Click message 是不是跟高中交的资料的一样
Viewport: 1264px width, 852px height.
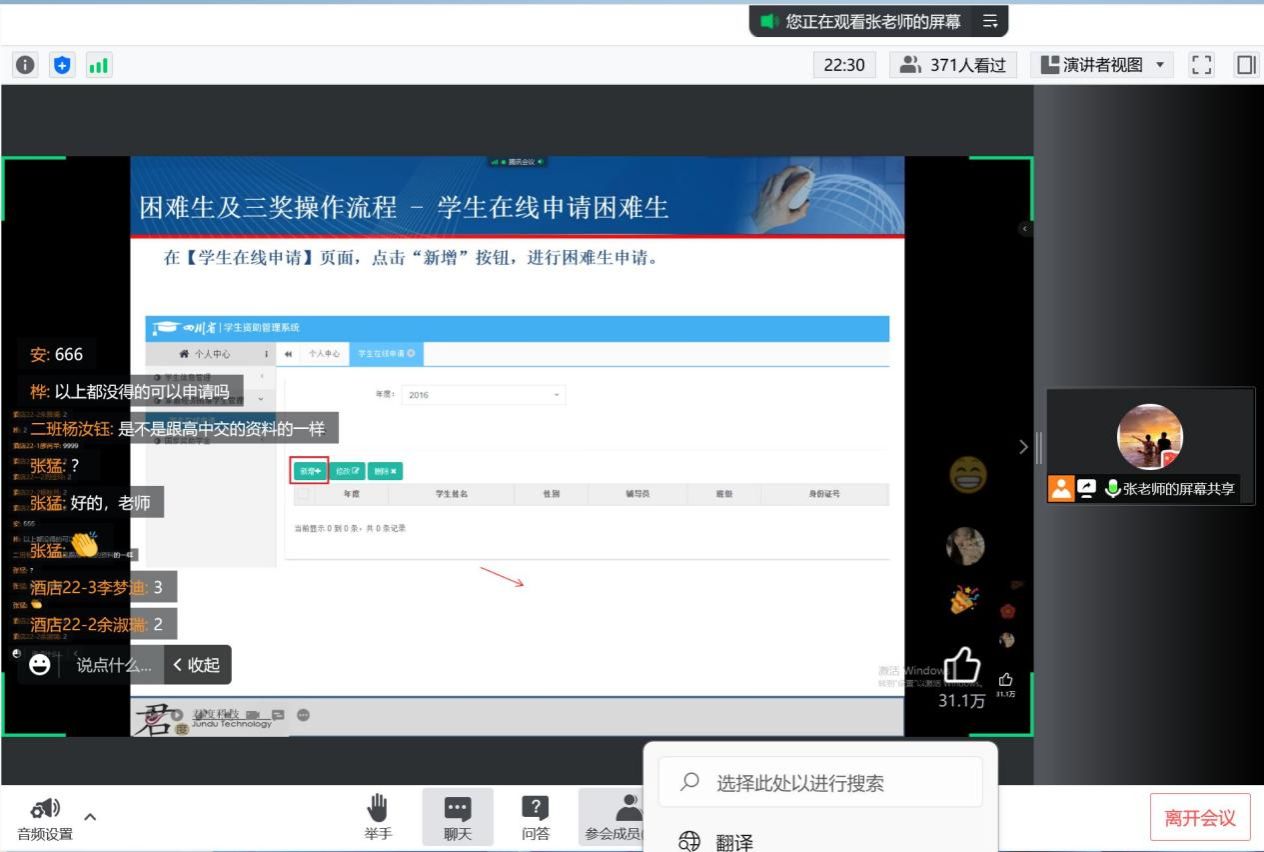pyautogui.click(x=221, y=429)
